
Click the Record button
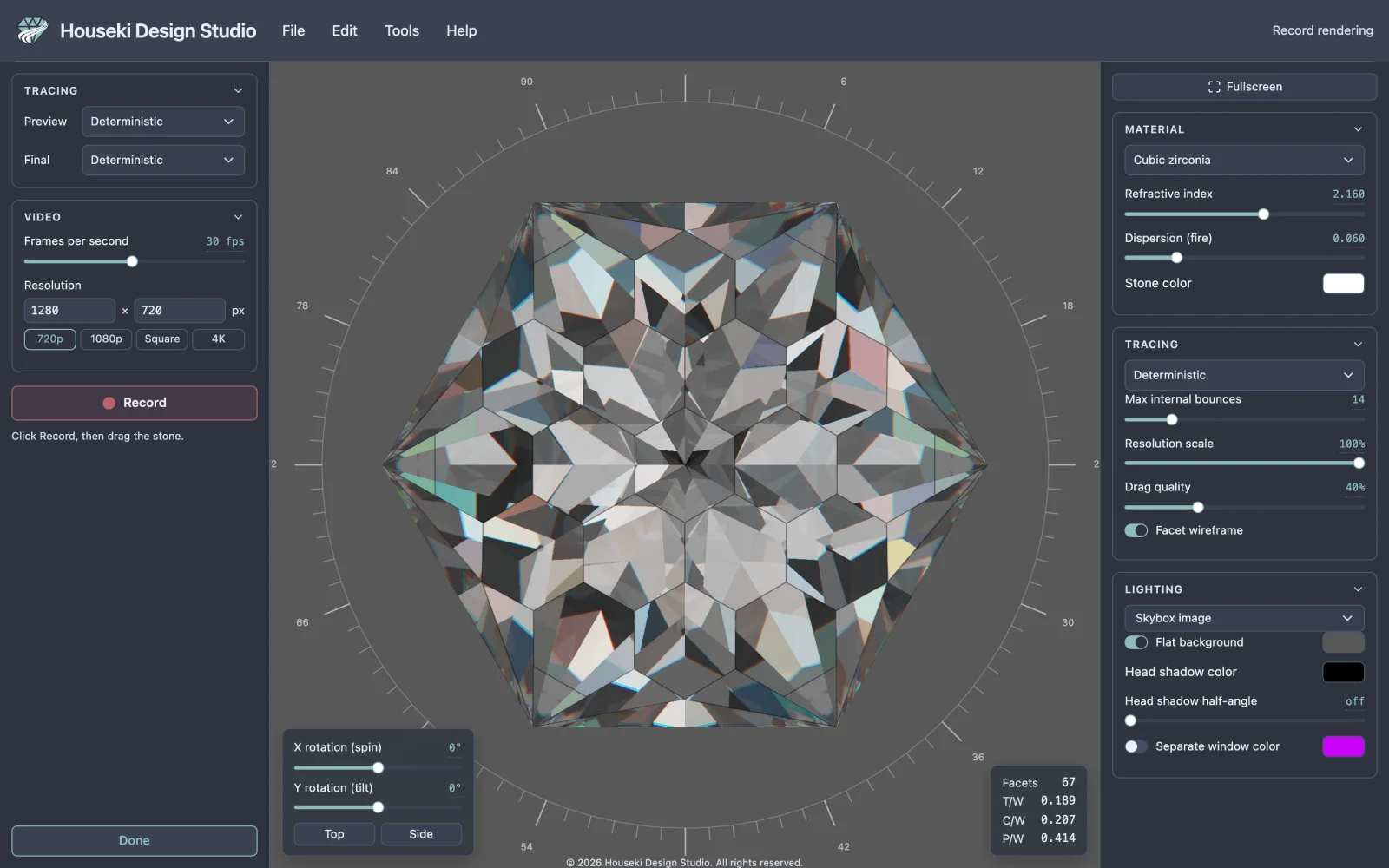(135, 403)
